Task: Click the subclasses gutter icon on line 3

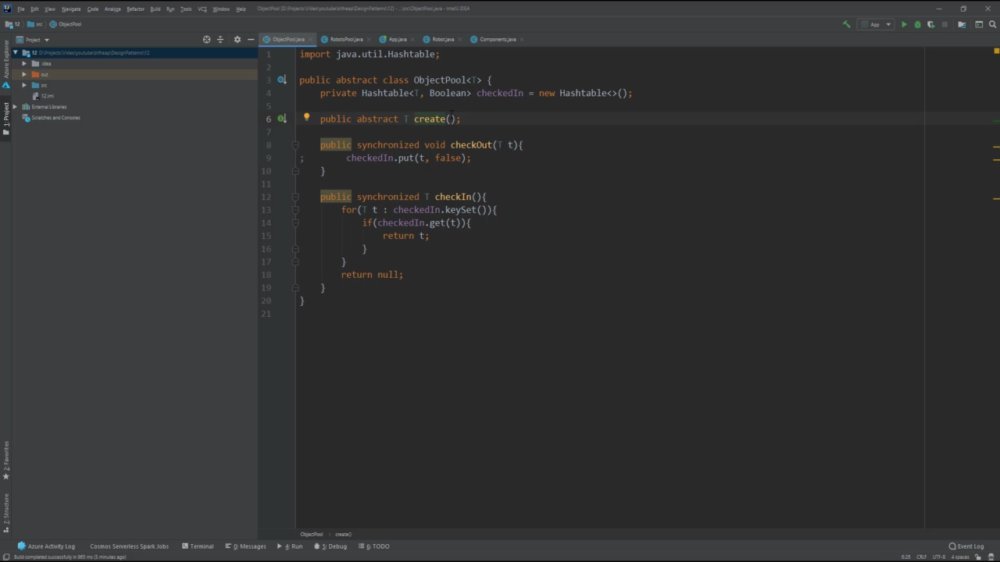Action: (x=281, y=80)
